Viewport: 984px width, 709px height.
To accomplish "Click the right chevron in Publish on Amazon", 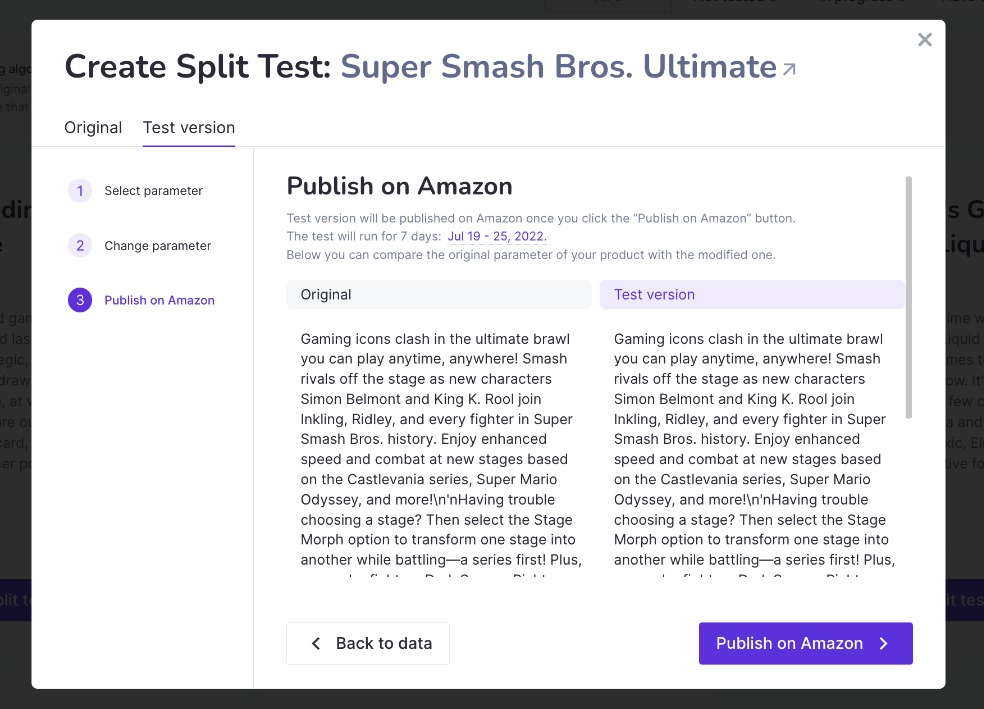I will tap(884, 643).
